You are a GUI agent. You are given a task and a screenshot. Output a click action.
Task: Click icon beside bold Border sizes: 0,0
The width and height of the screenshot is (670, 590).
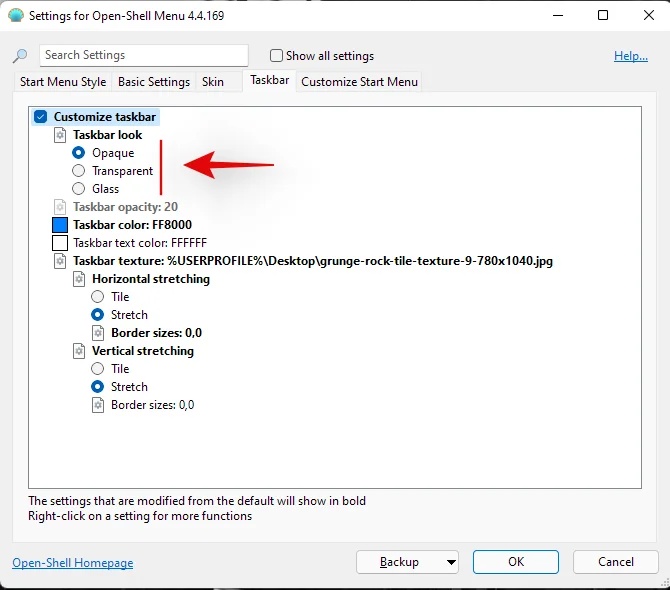[x=98, y=333]
